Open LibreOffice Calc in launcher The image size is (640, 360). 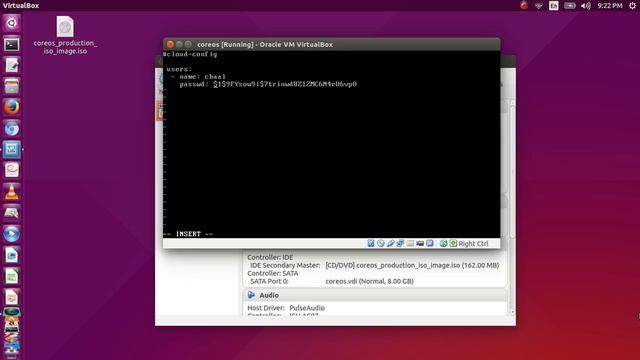coord(11,276)
